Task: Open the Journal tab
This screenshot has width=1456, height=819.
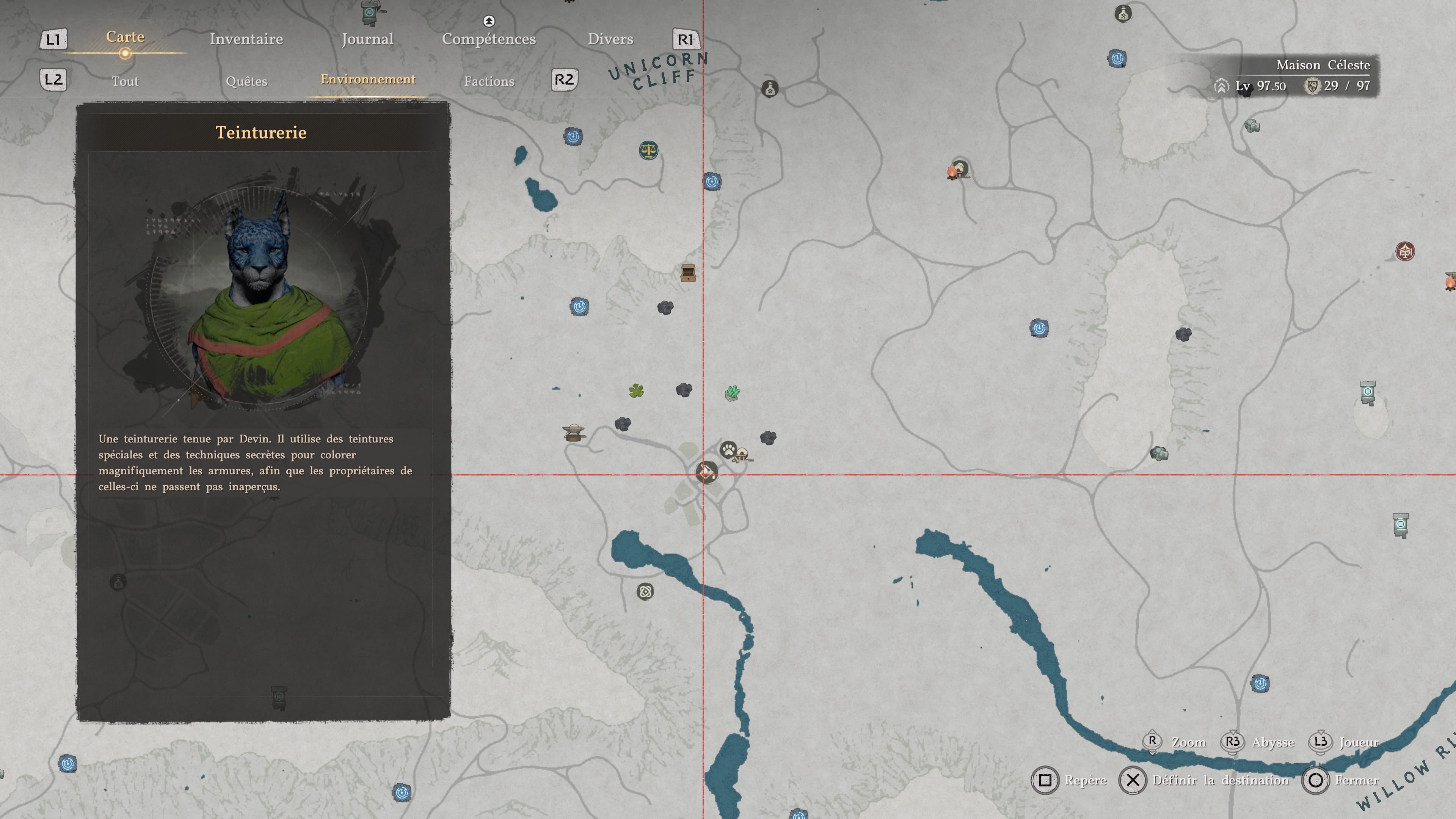Action: [367, 39]
